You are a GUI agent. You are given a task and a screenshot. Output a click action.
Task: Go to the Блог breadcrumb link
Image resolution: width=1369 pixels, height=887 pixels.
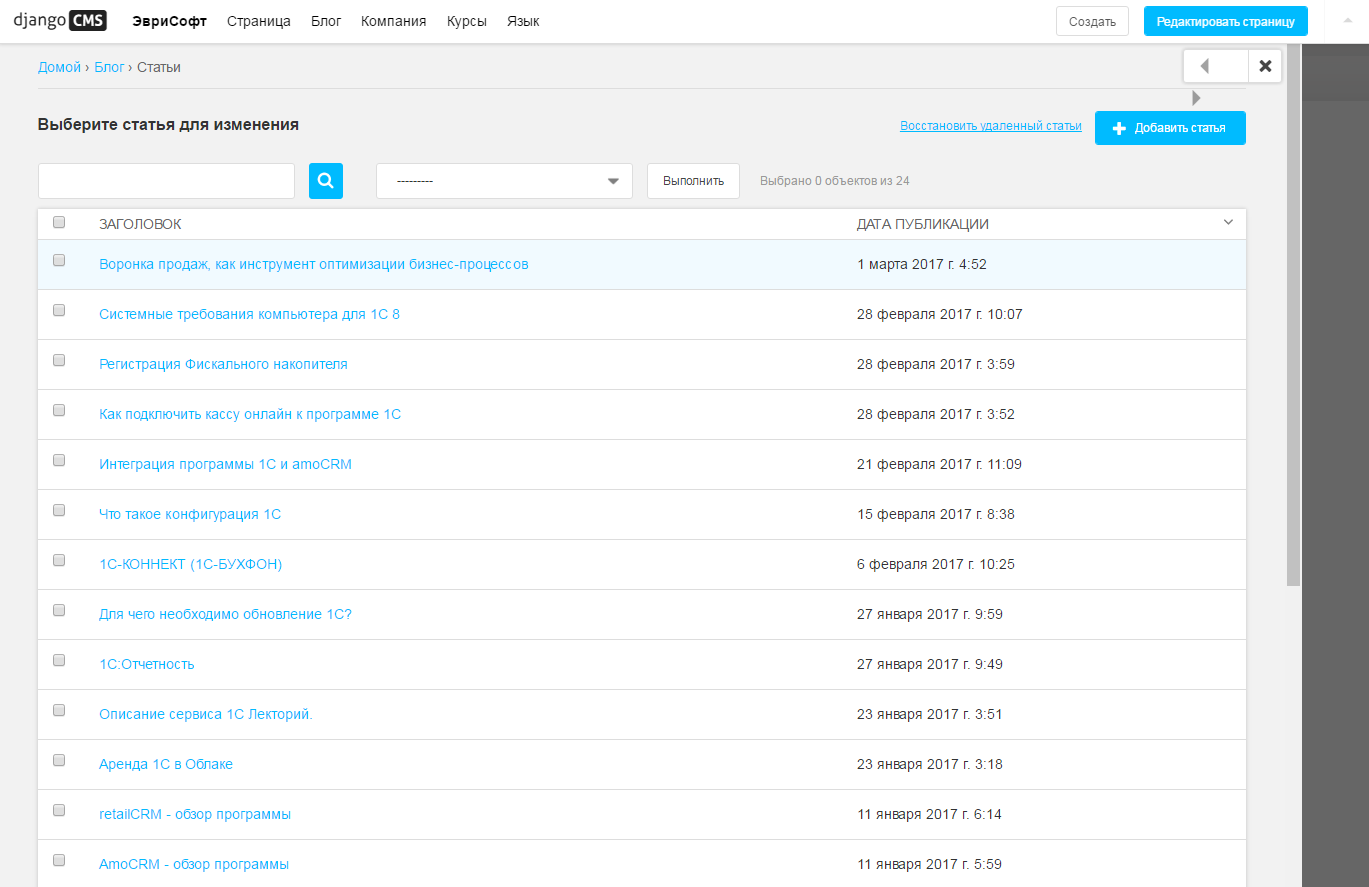coord(109,67)
